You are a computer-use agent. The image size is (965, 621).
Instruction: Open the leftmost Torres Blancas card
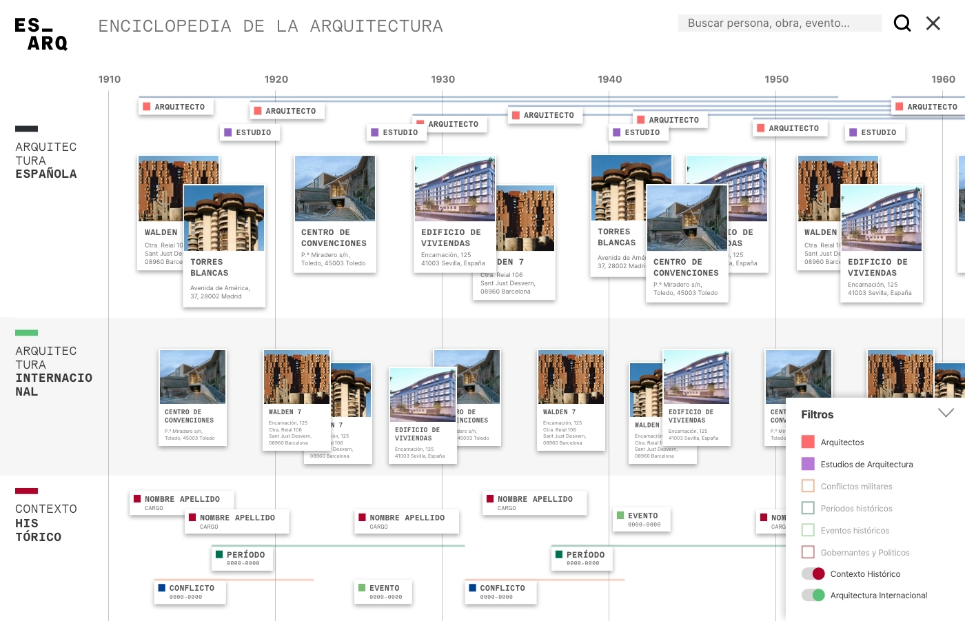(224, 245)
